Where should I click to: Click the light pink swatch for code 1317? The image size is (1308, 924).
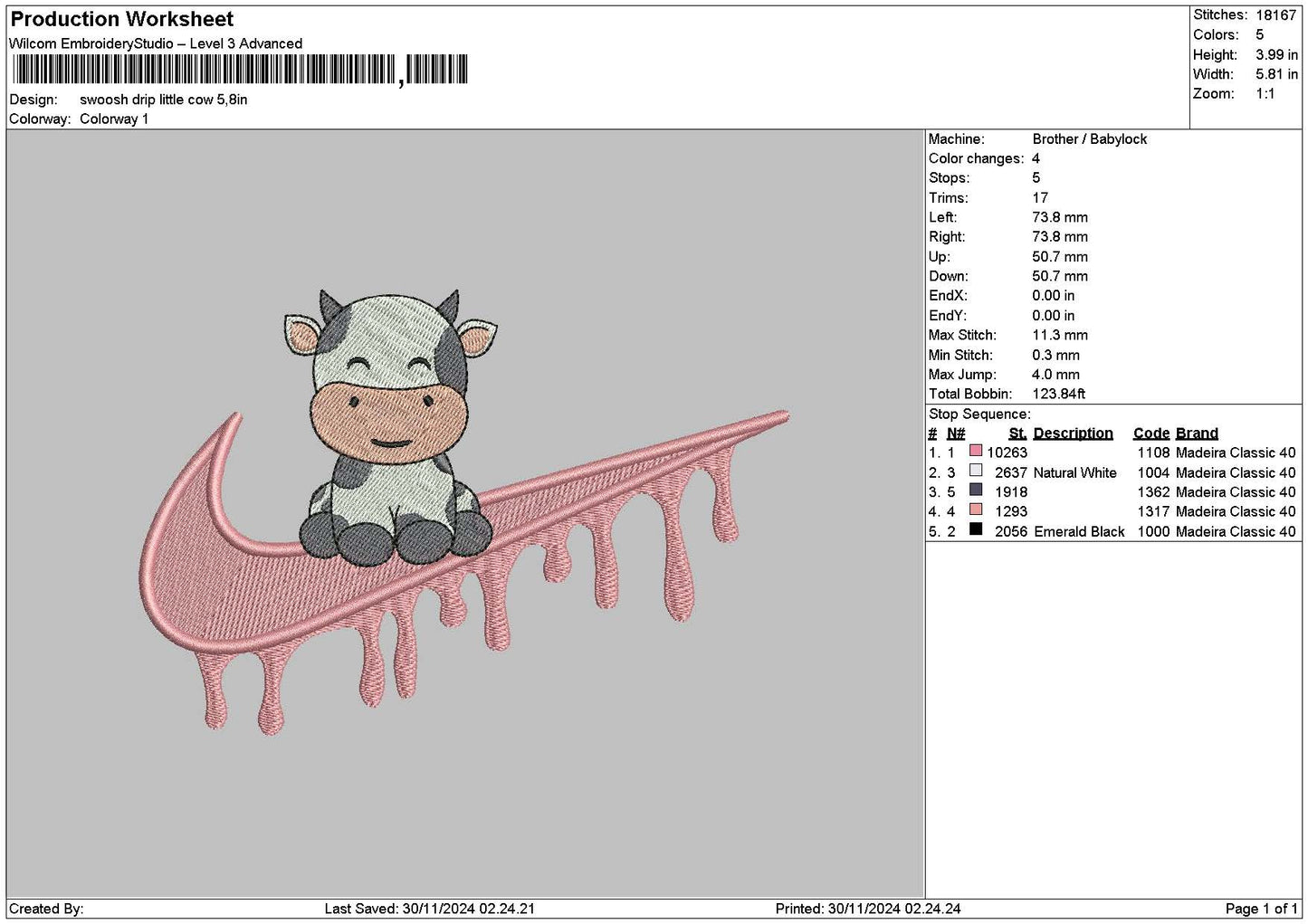[976, 510]
